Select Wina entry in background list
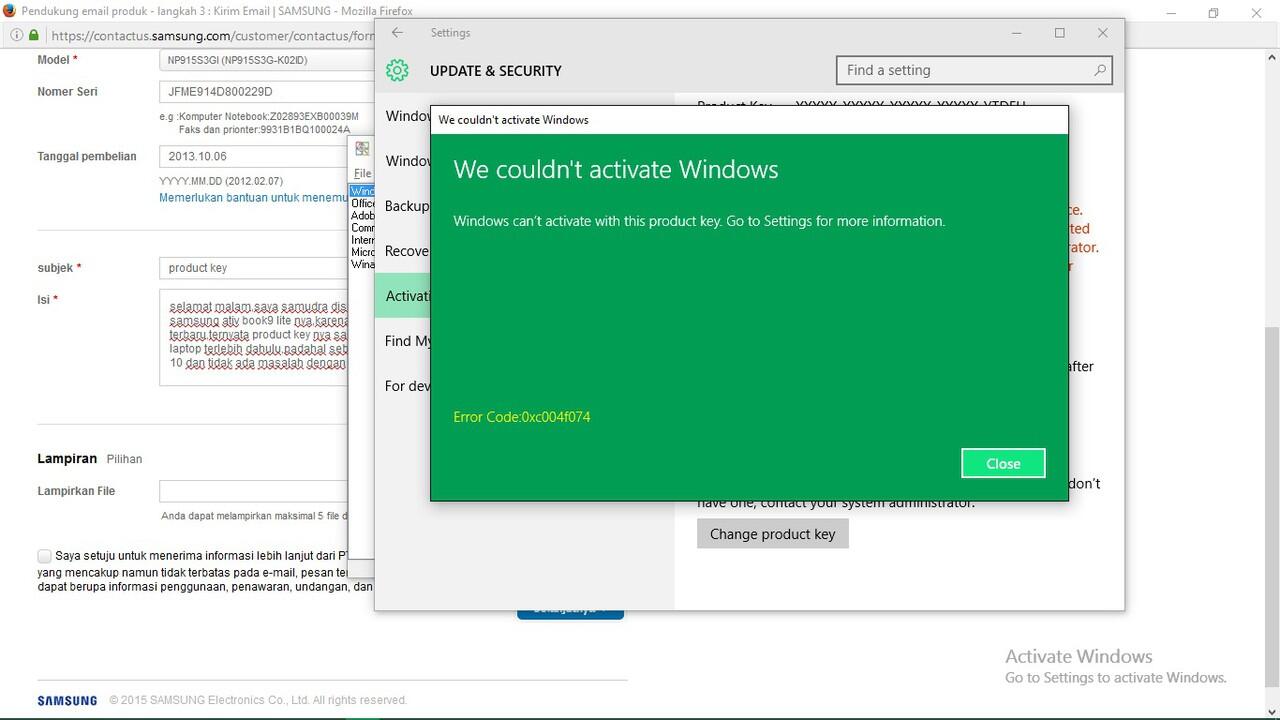1280x720 pixels. coord(362,264)
